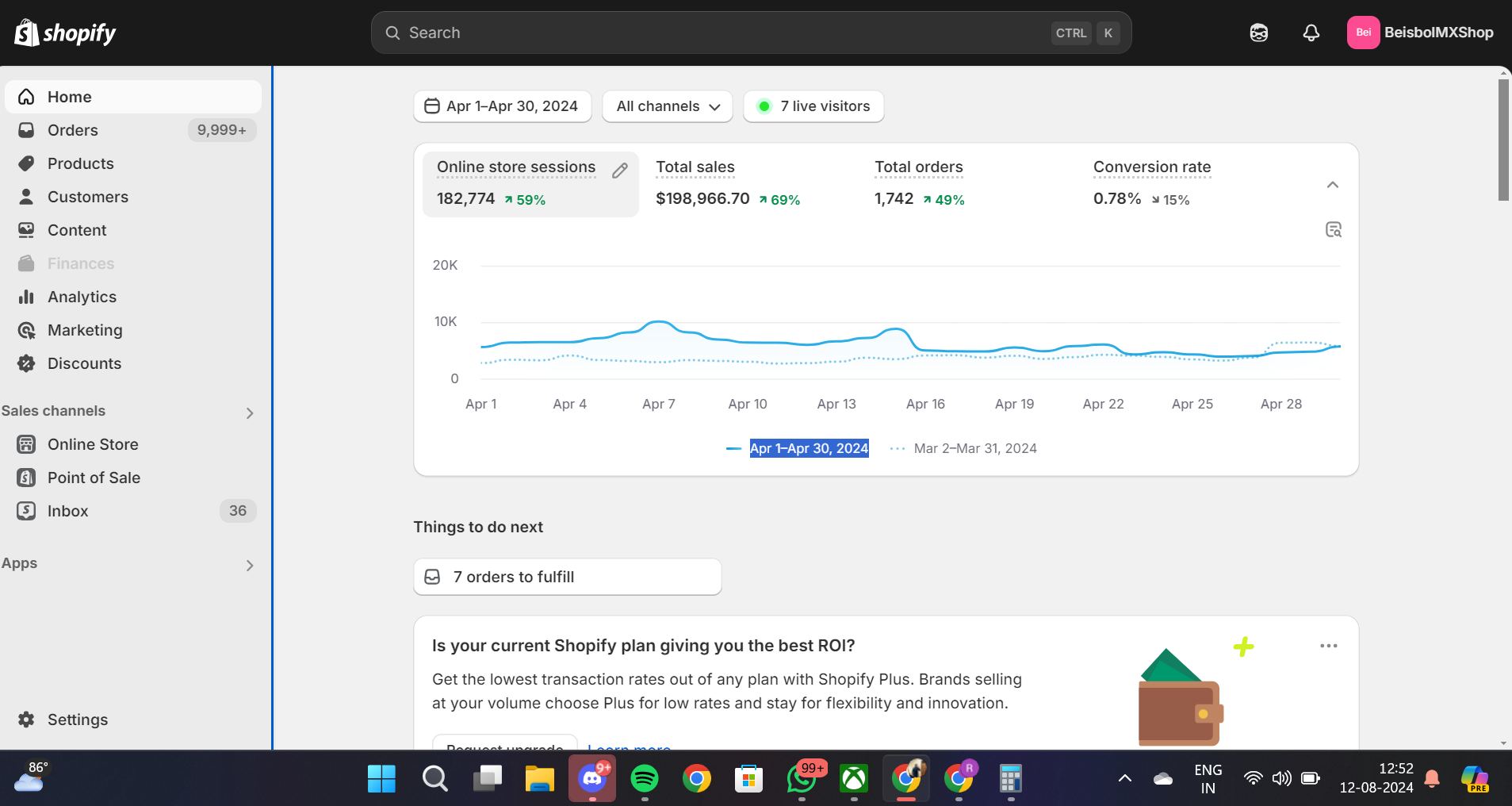This screenshot has width=1512, height=806.
Task: Open battery status tray icon
Action: [x=1311, y=778]
